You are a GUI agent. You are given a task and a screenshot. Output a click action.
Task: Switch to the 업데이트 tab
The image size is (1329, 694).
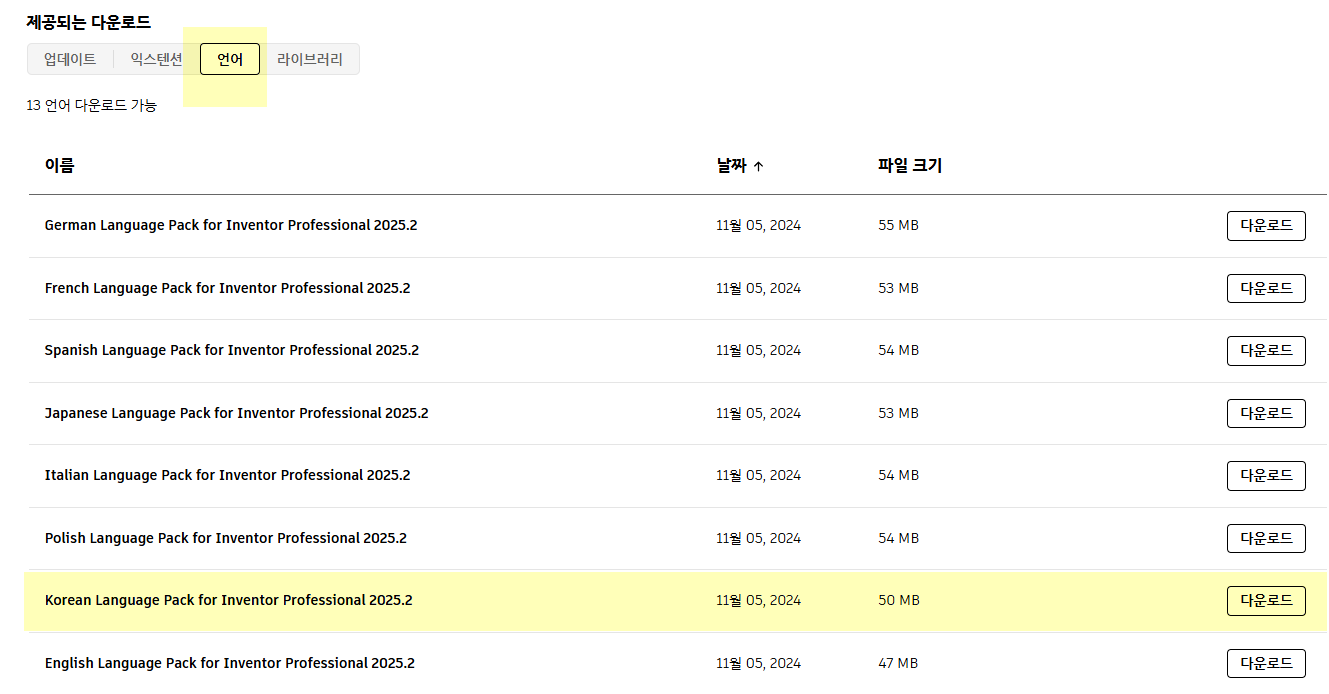pyautogui.click(x=70, y=59)
